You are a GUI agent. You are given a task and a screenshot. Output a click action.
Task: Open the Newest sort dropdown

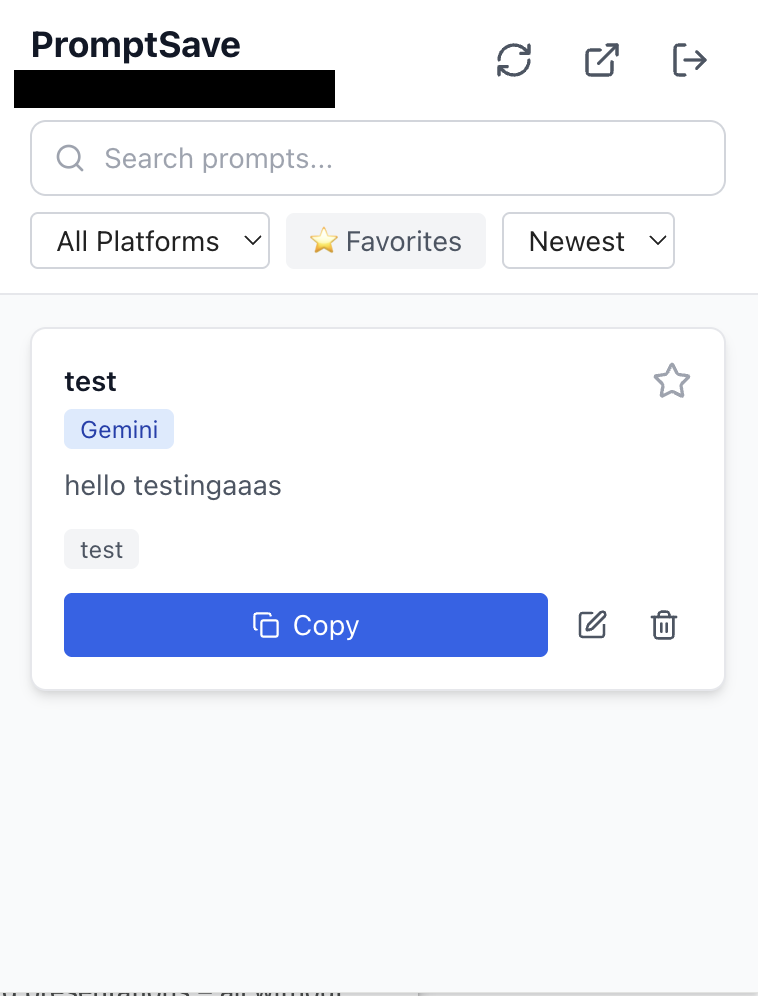click(588, 241)
